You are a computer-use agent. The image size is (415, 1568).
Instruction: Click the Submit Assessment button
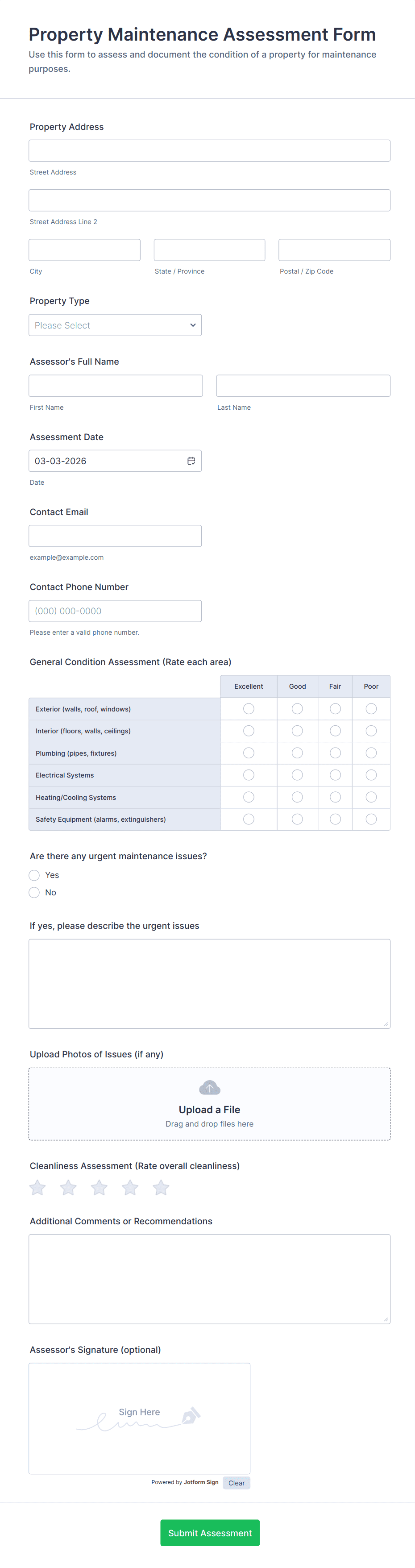click(209, 1533)
